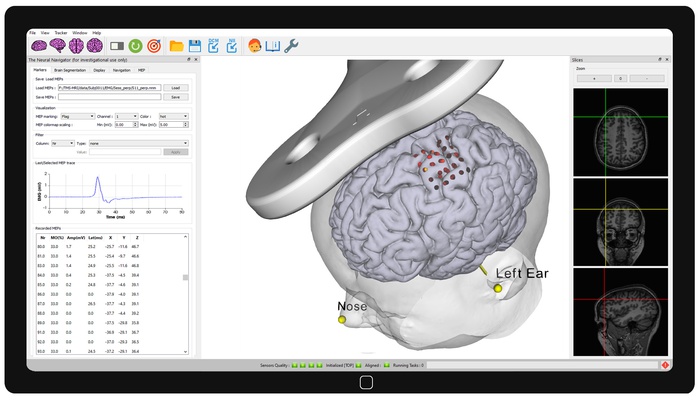Toggle the gray switch icon in toolbar
This screenshot has width=700, height=400.
(117, 46)
